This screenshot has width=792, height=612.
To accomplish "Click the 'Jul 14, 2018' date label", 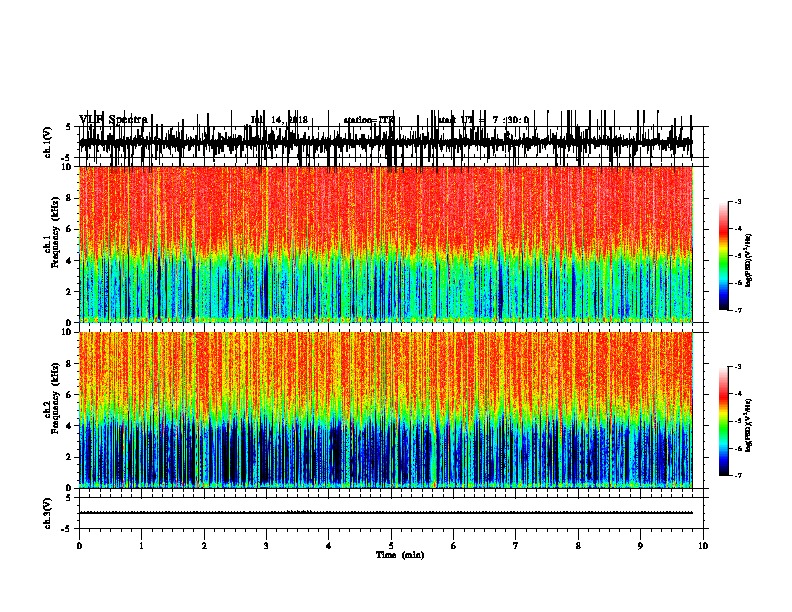I will 279,120.
